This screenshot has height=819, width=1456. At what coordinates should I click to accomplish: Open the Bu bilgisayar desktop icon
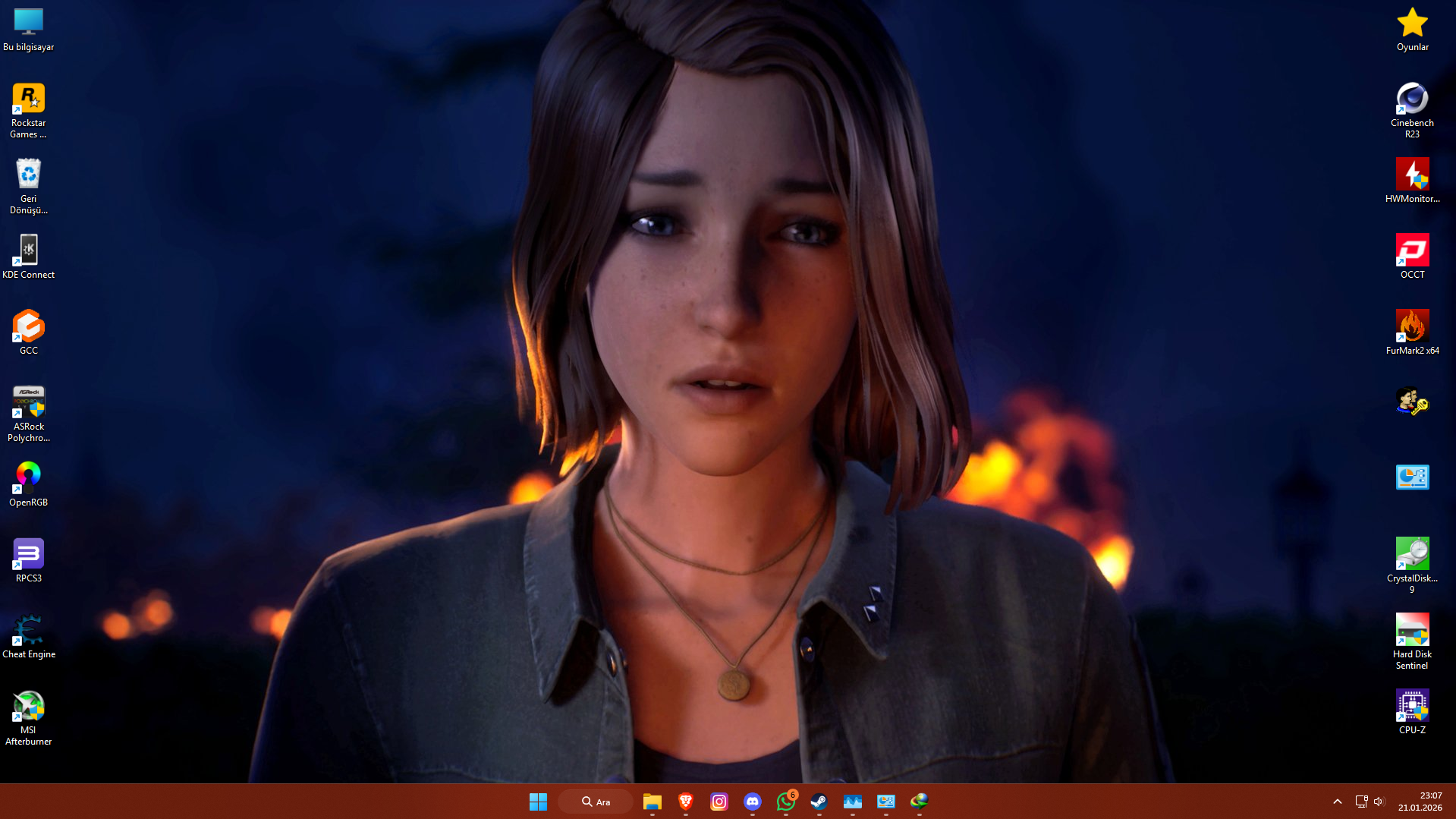click(x=28, y=30)
